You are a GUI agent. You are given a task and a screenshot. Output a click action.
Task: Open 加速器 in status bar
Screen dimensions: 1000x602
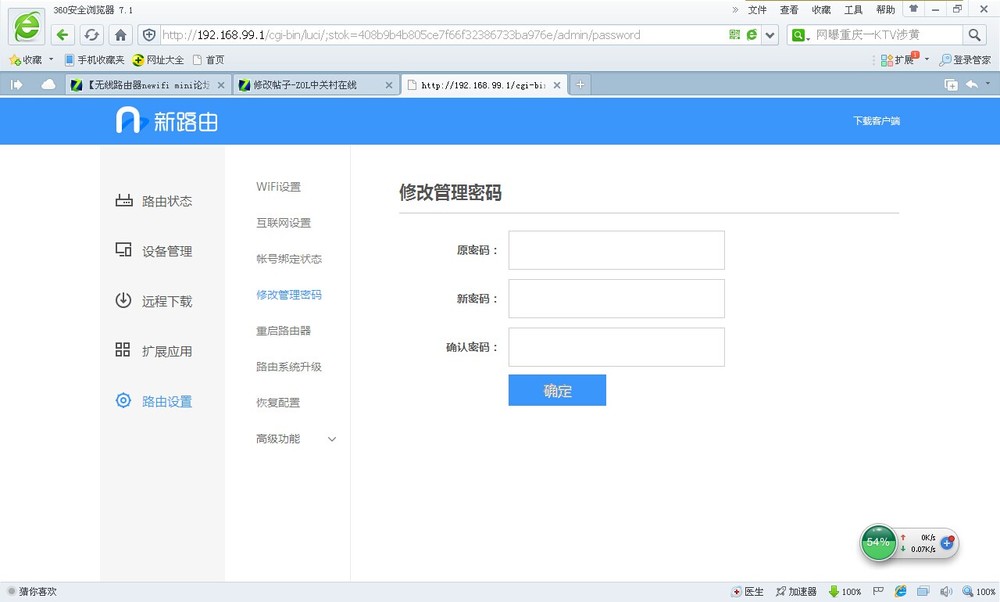tap(796, 592)
